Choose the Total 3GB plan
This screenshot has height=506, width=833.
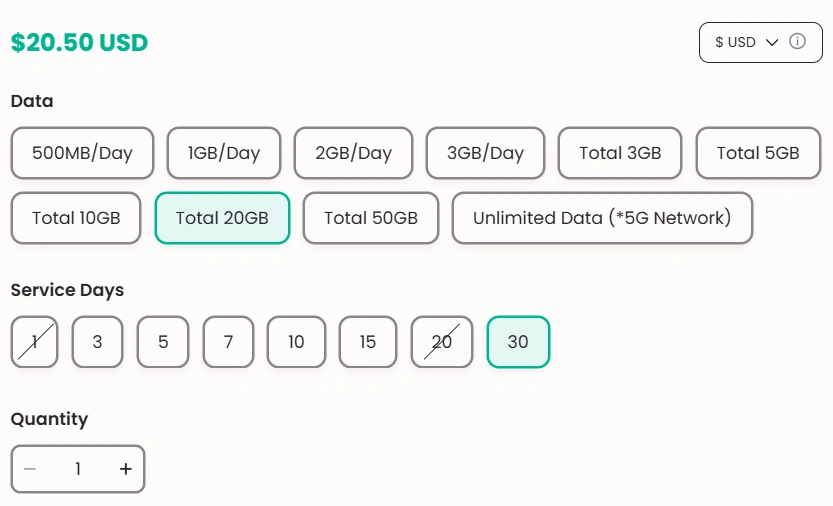coord(620,153)
